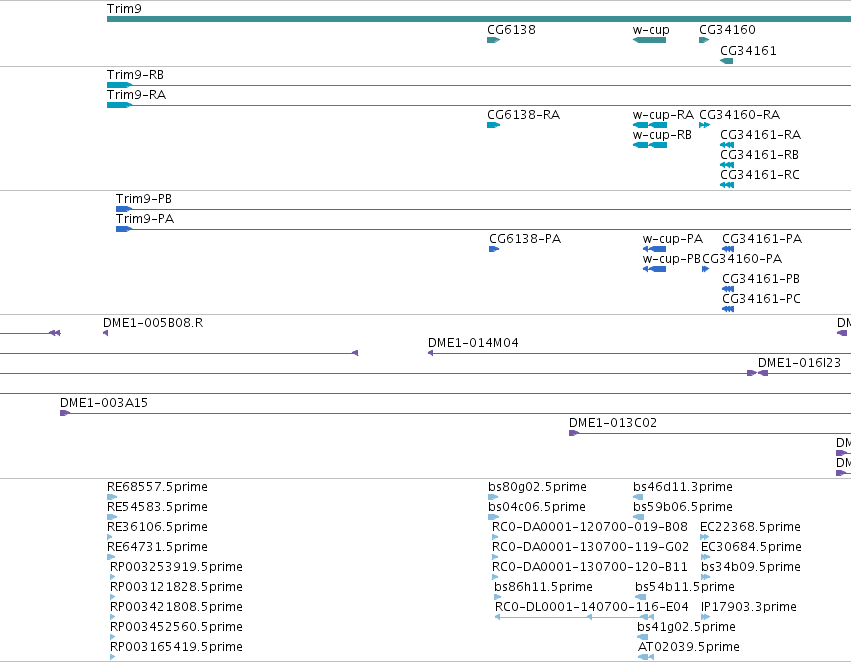Open the DME1-016I23 clone label
Image resolution: width=851 pixels, height=662 pixels.
pos(799,363)
